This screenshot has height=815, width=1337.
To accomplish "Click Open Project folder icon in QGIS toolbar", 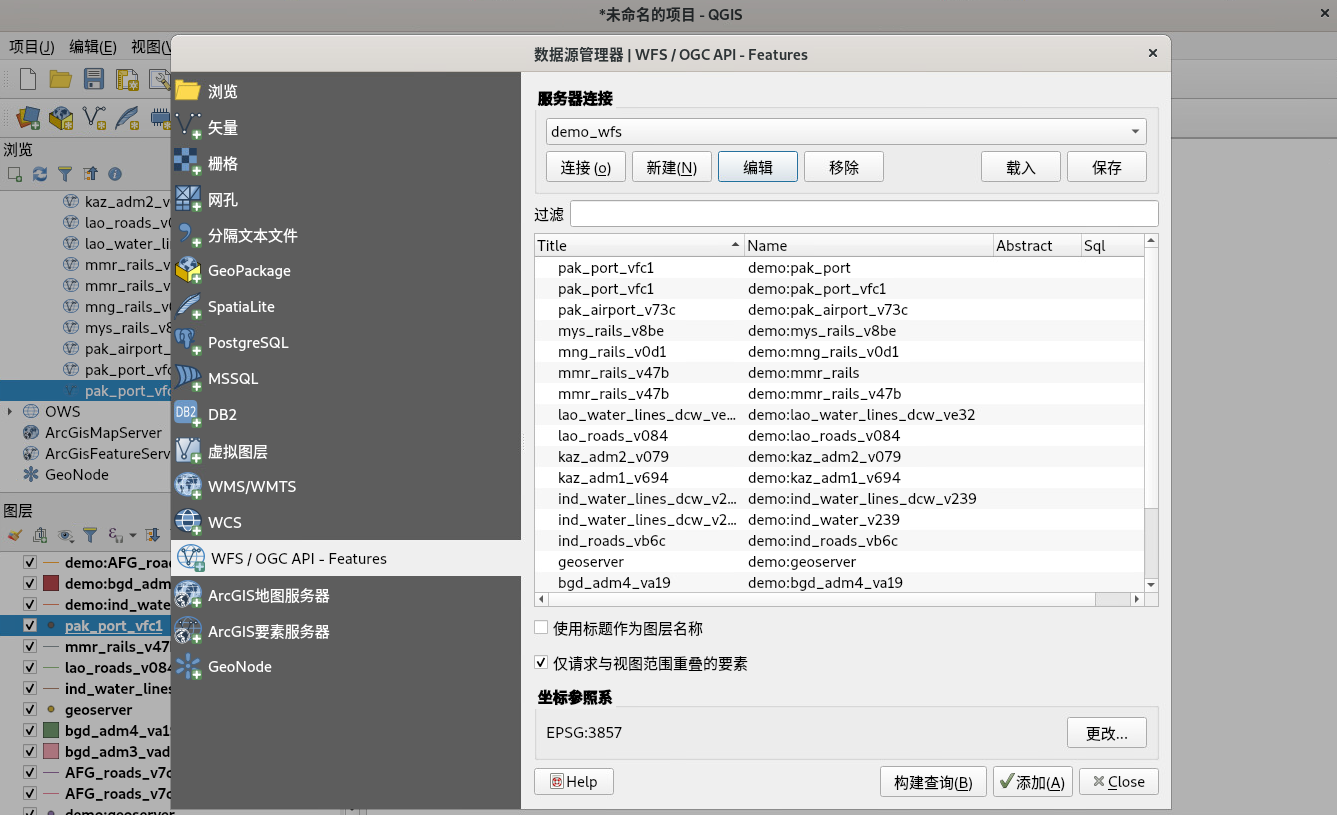I will click(60, 80).
